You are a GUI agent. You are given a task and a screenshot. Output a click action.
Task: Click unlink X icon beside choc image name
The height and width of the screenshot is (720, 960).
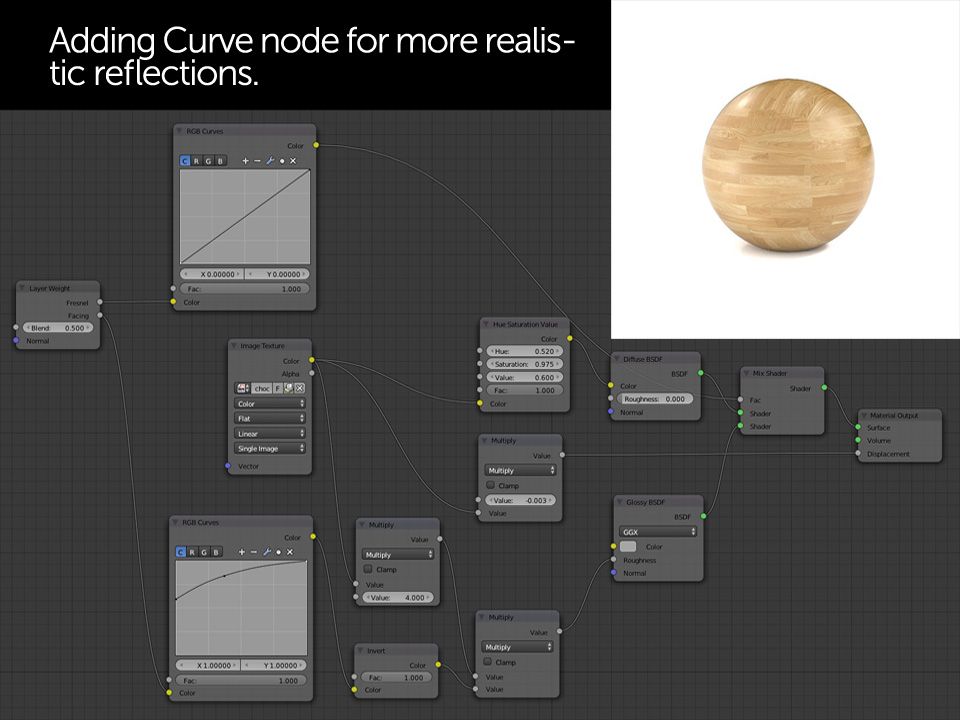point(299,388)
